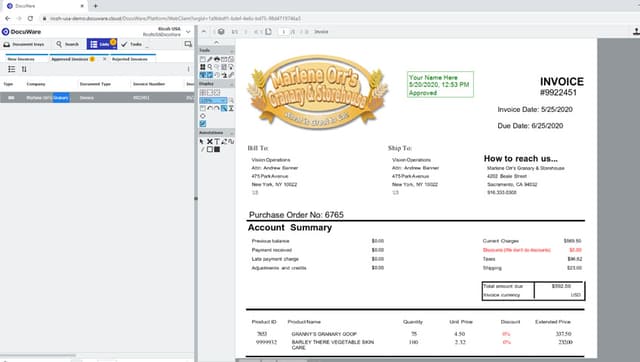Click the green Approved stamp on invoice
The height and width of the screenshot is (362, 640).
pos(440,84)
